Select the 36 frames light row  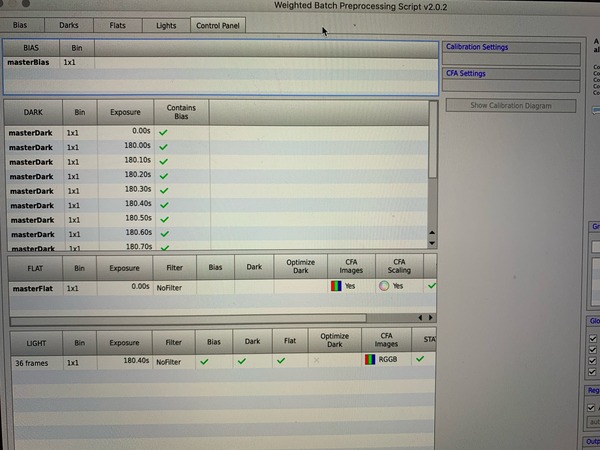223,362
